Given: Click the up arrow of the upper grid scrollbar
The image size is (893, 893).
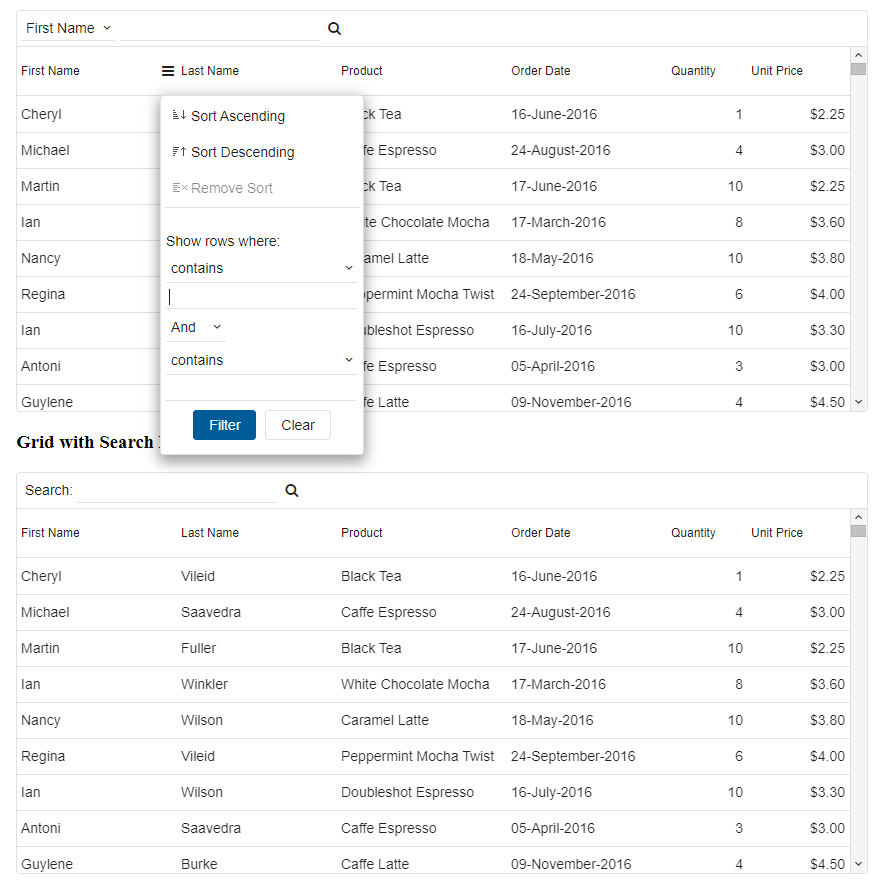Looking at the screenshot, I should [858, 56].
